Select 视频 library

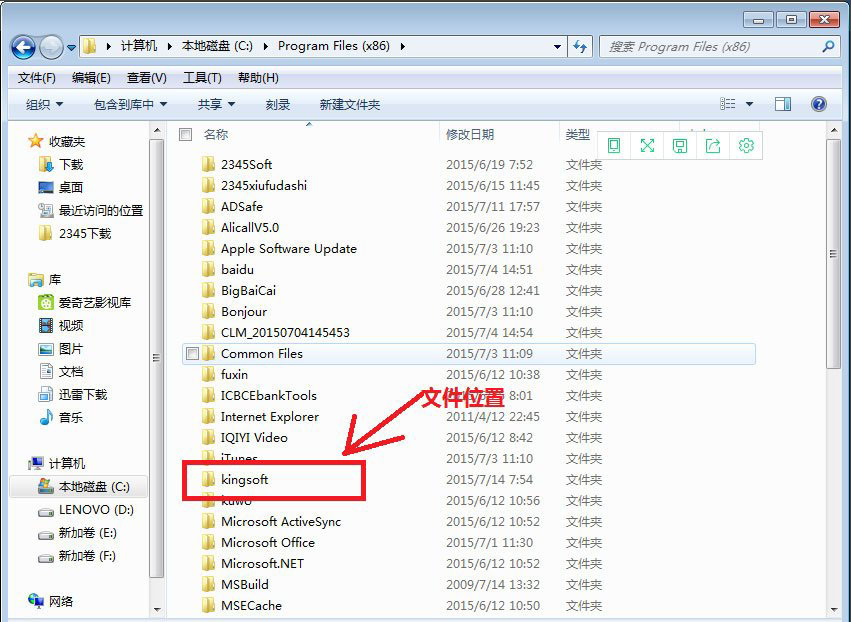(61, 325)
